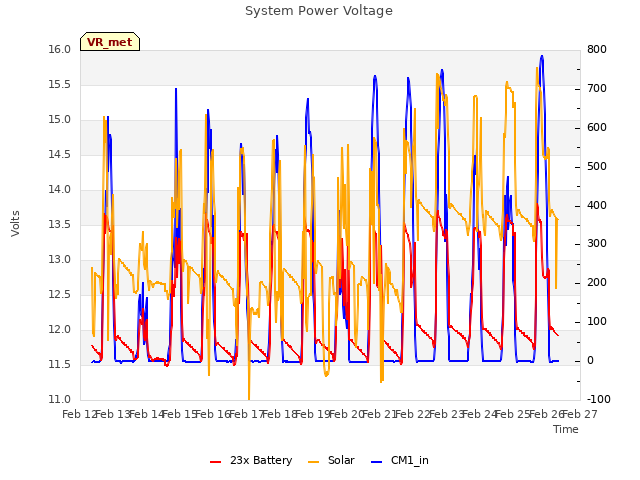Viewport: 640px width, 480px height.
Task: Click the 100 right axis value
Action: click(597, 322)
